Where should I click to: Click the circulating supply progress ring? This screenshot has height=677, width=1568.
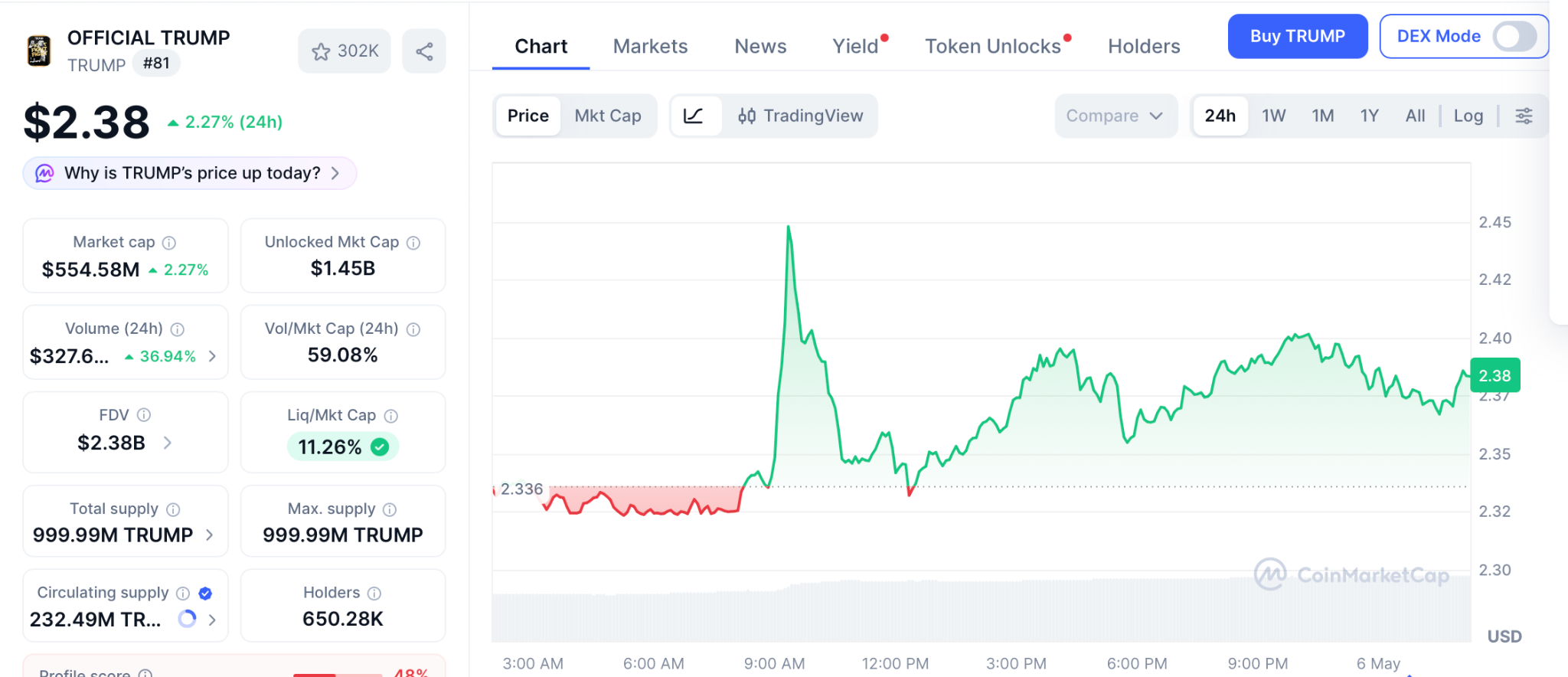click(187, 619)
